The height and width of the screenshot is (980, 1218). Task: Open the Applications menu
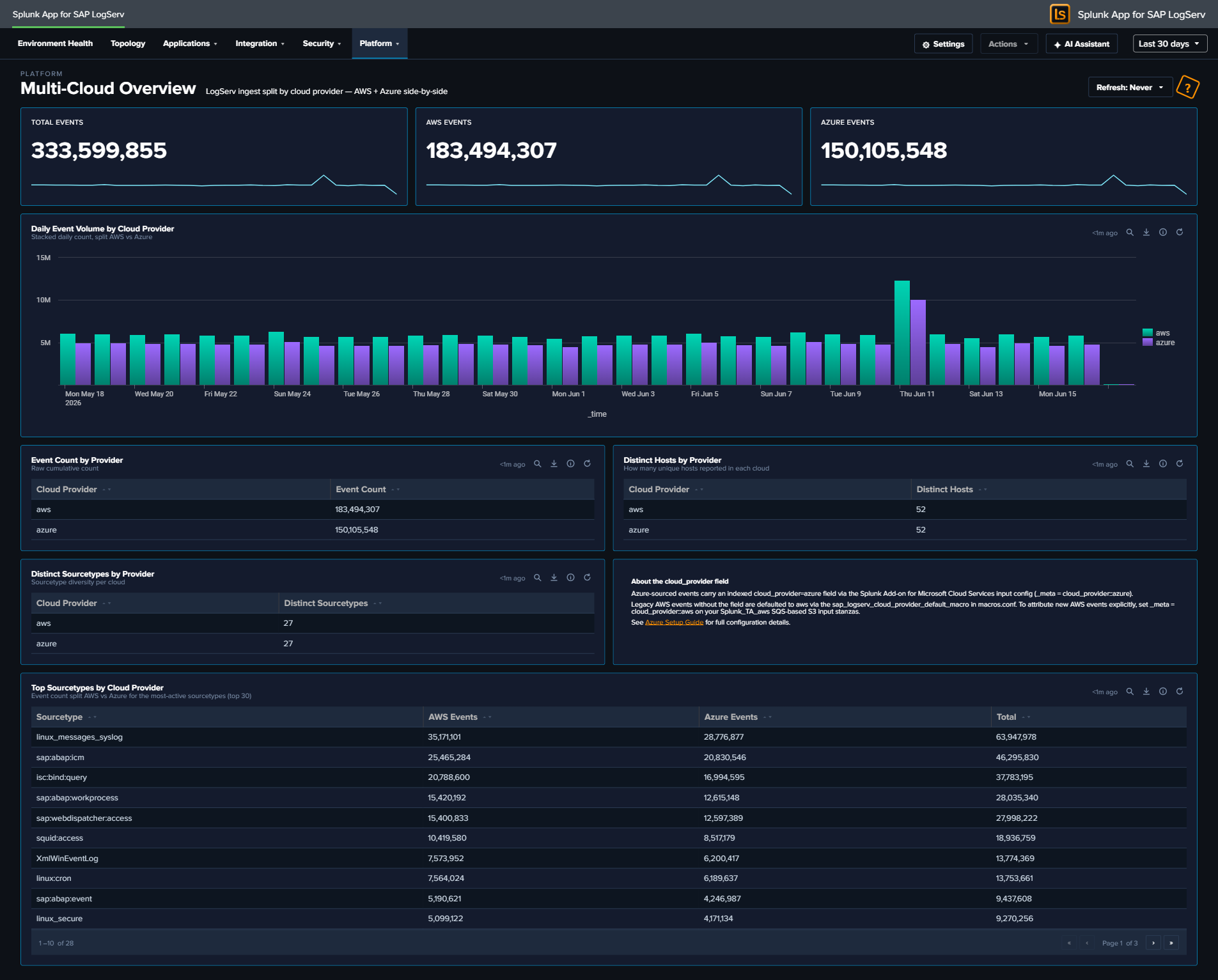click(190, 43)
